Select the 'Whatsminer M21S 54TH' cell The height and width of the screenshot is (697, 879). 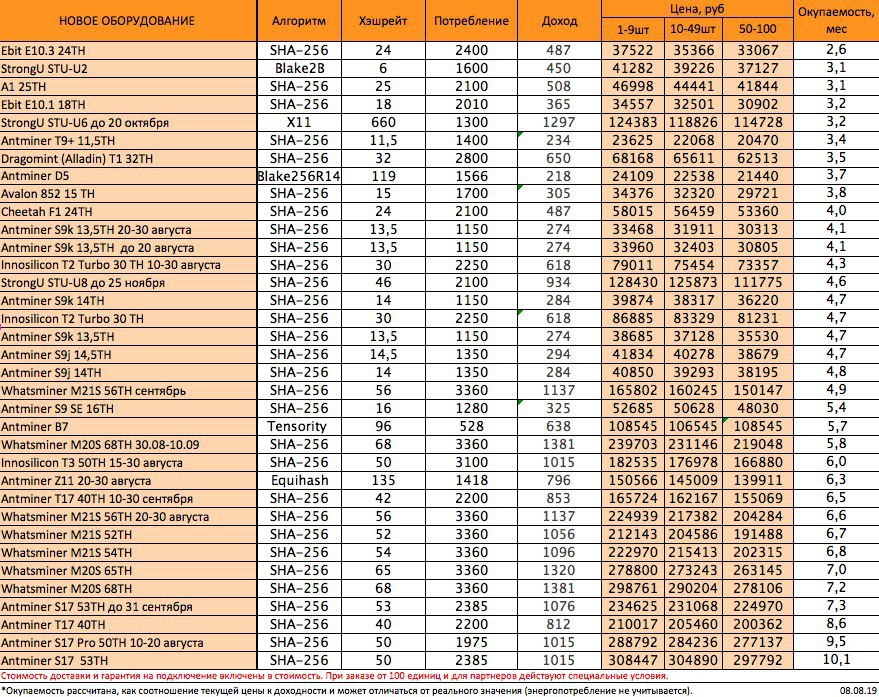point(128,552)
